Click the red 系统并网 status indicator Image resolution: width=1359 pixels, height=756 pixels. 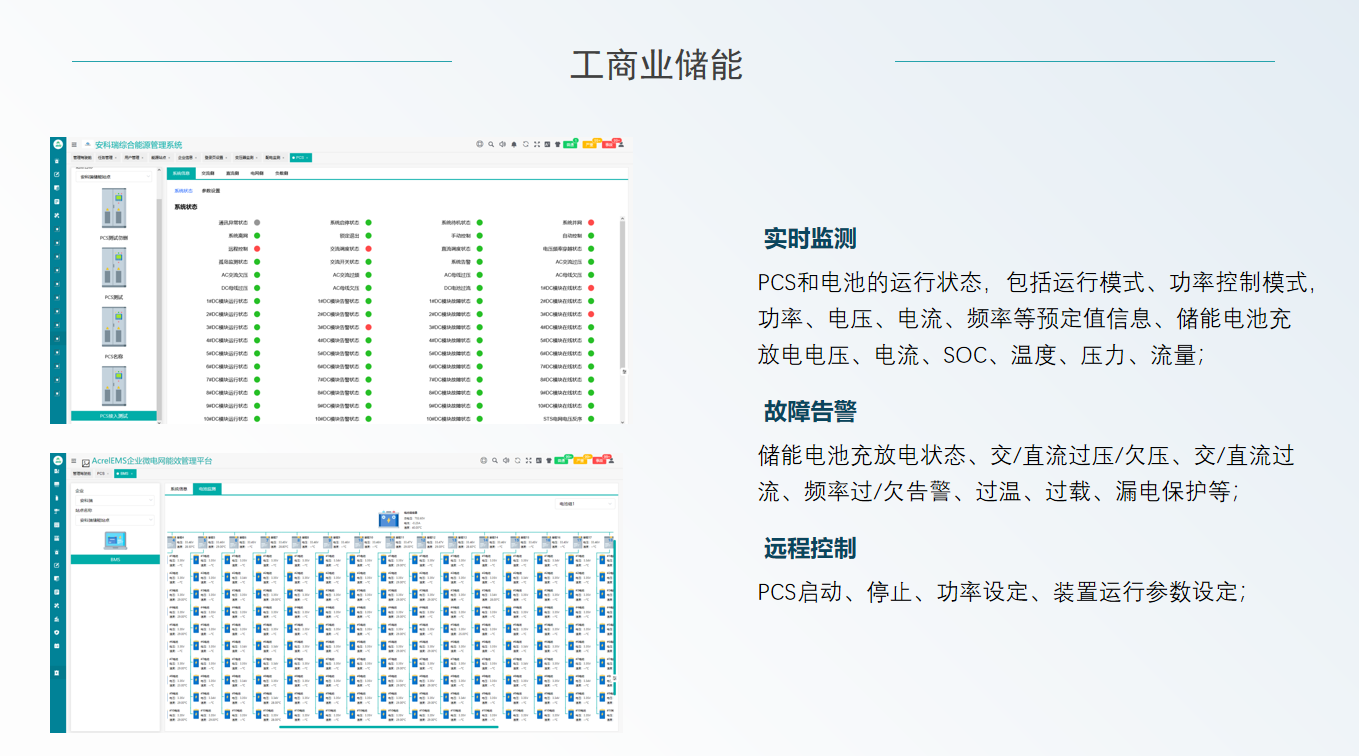pyautogui.click(x=591, y=222)
